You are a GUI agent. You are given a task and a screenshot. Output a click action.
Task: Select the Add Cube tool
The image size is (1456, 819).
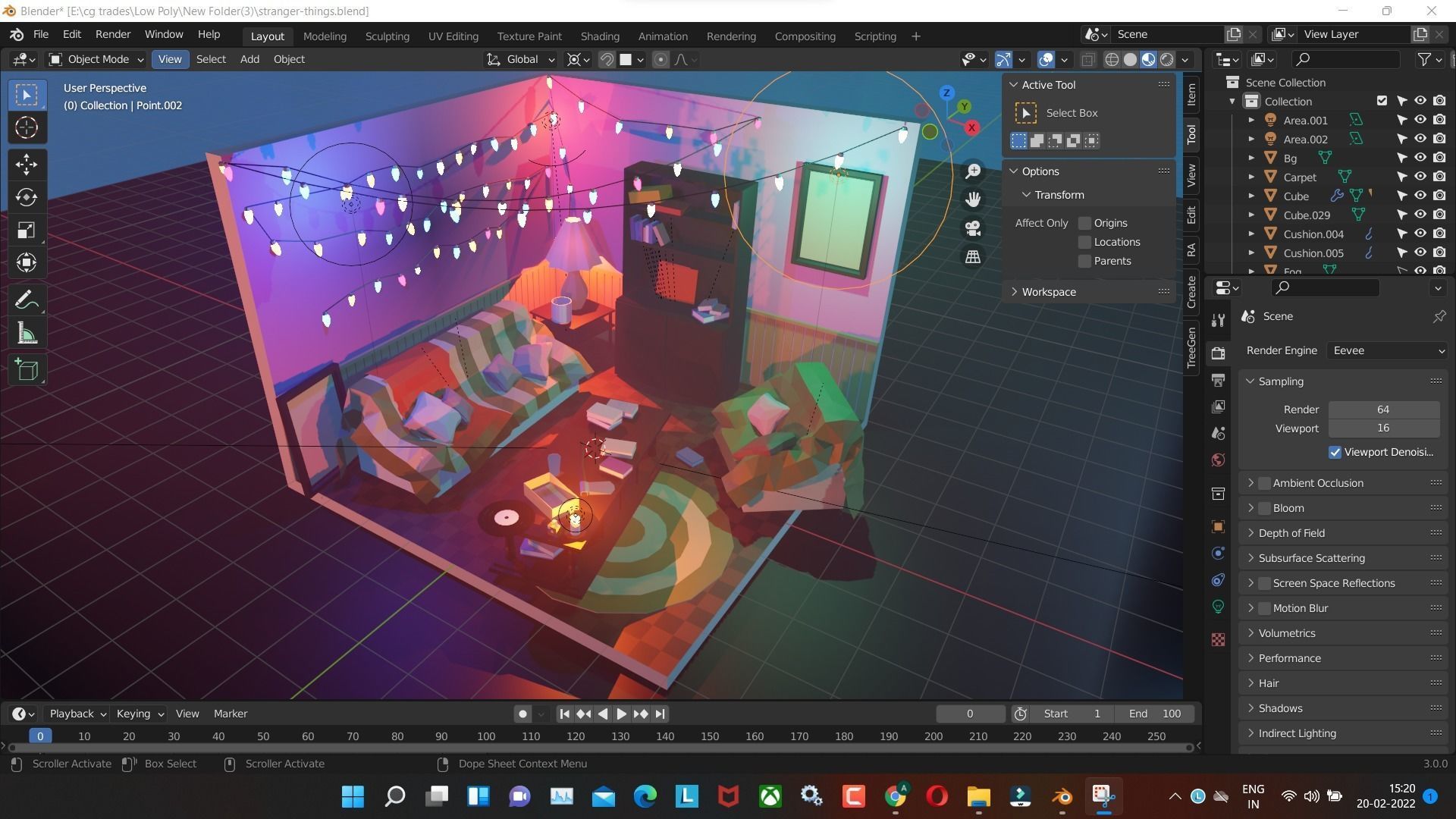pos(27,370)
